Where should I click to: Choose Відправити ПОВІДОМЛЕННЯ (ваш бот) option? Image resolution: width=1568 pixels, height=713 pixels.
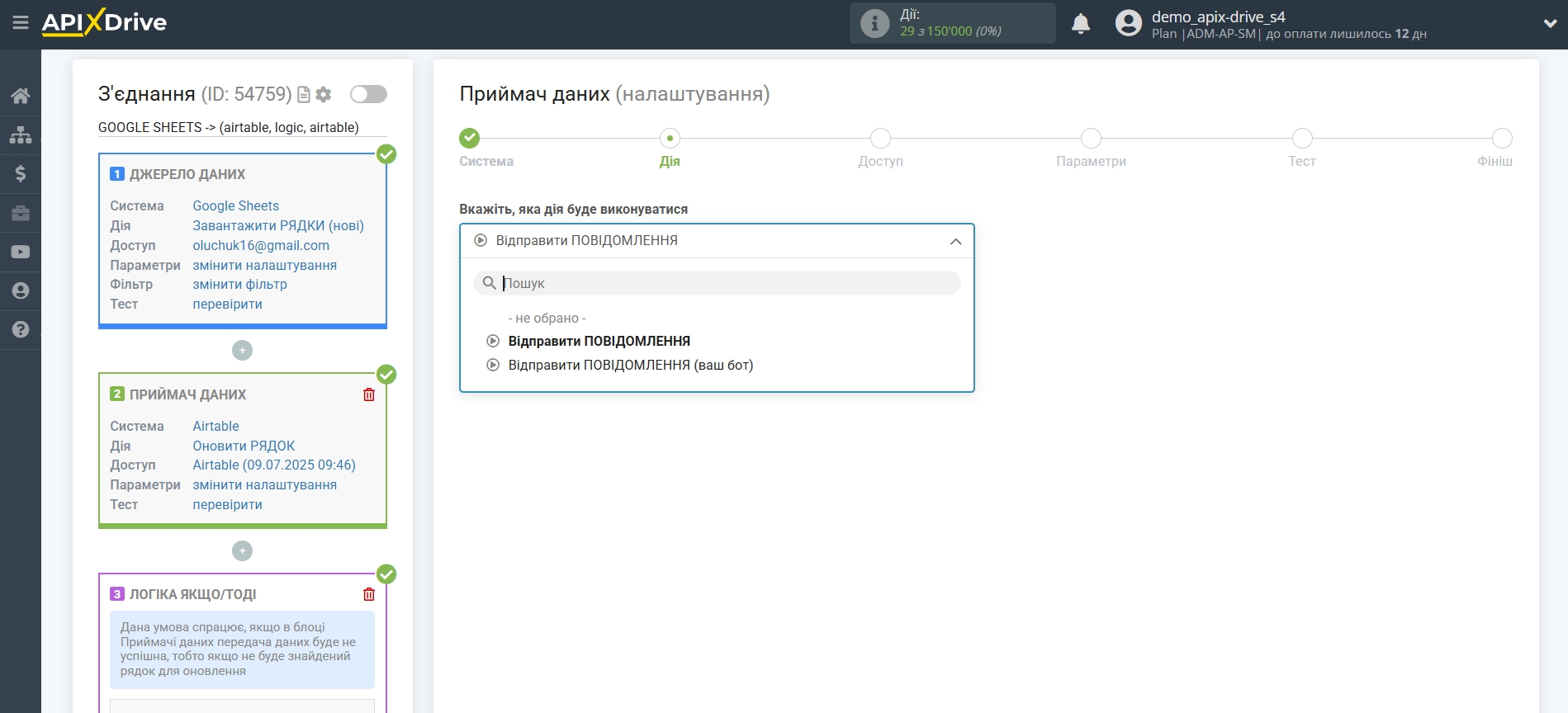[x=630, y=365]
